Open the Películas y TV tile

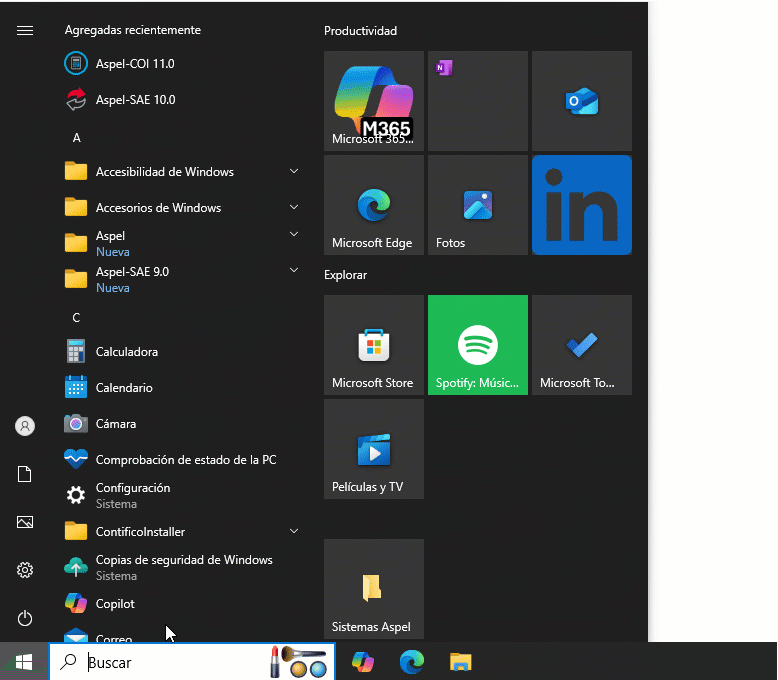click(373, 449)
